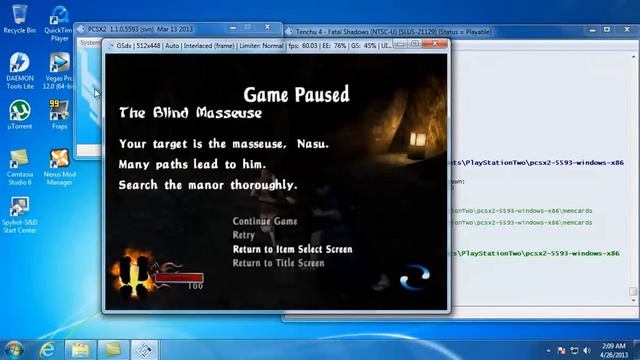The image size is (640, 360).
Task: Minimize the GSdx game window
Action: pyautogui.click(x=400, y=44)
